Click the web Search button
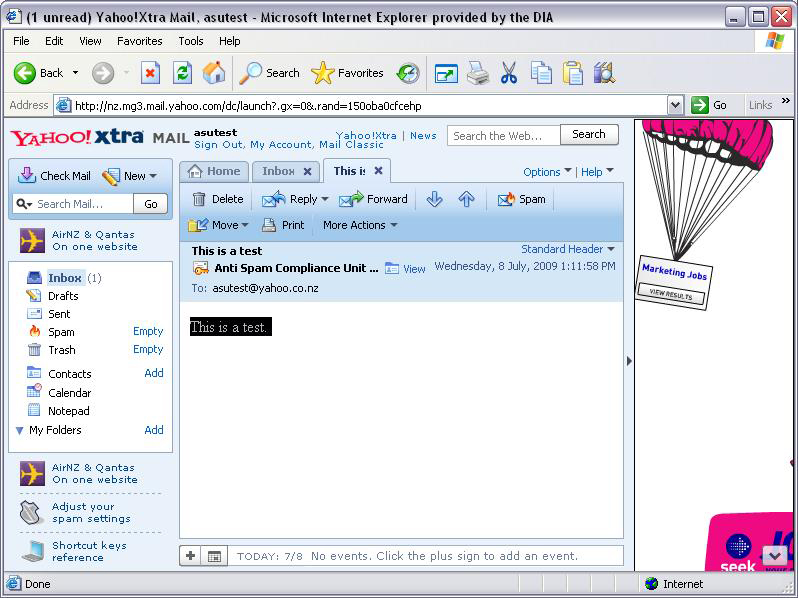Viewport: 798px width, 598px height. coord(589,134)
